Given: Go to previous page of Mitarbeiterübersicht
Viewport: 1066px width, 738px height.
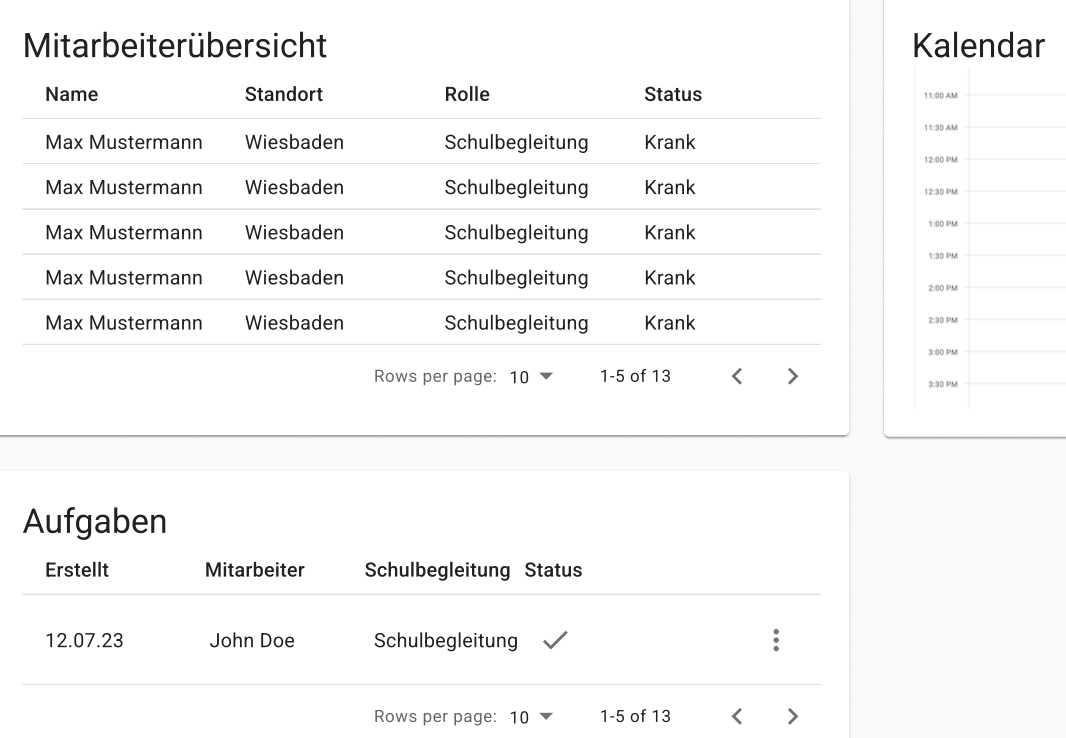Looking at the screenshot, I should (737, 376).
